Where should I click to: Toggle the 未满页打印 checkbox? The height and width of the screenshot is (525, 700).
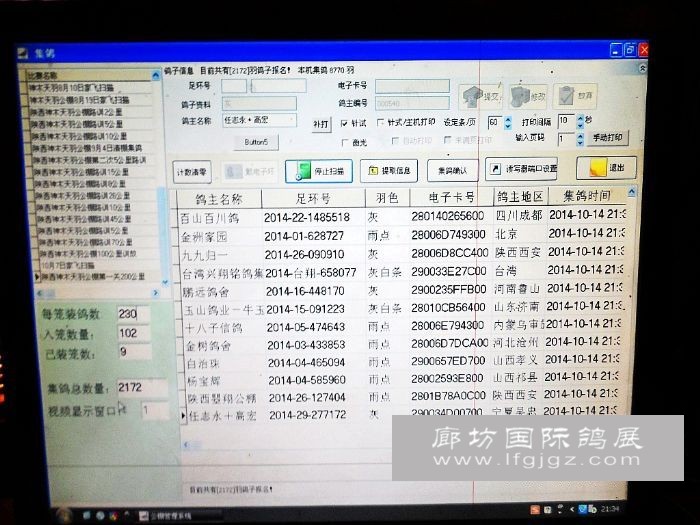[x=448, y=140]
